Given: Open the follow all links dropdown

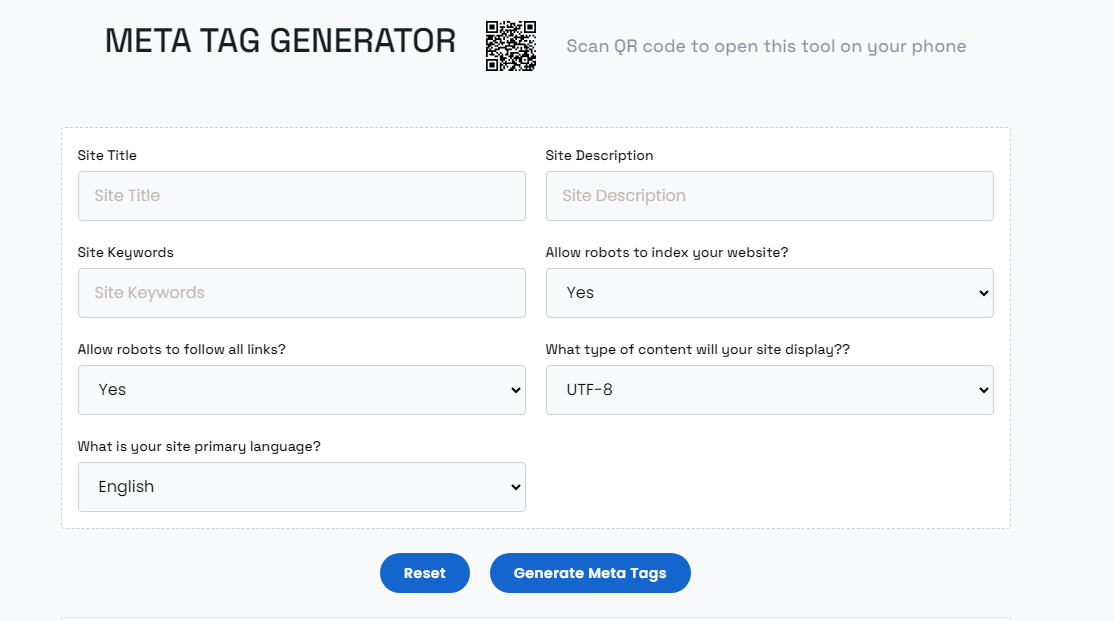Looking at the screenshot, I should click(301, 390).
